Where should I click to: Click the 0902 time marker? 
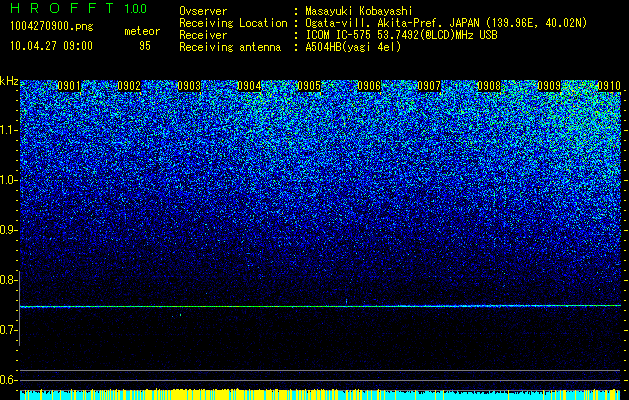point(129,86)
